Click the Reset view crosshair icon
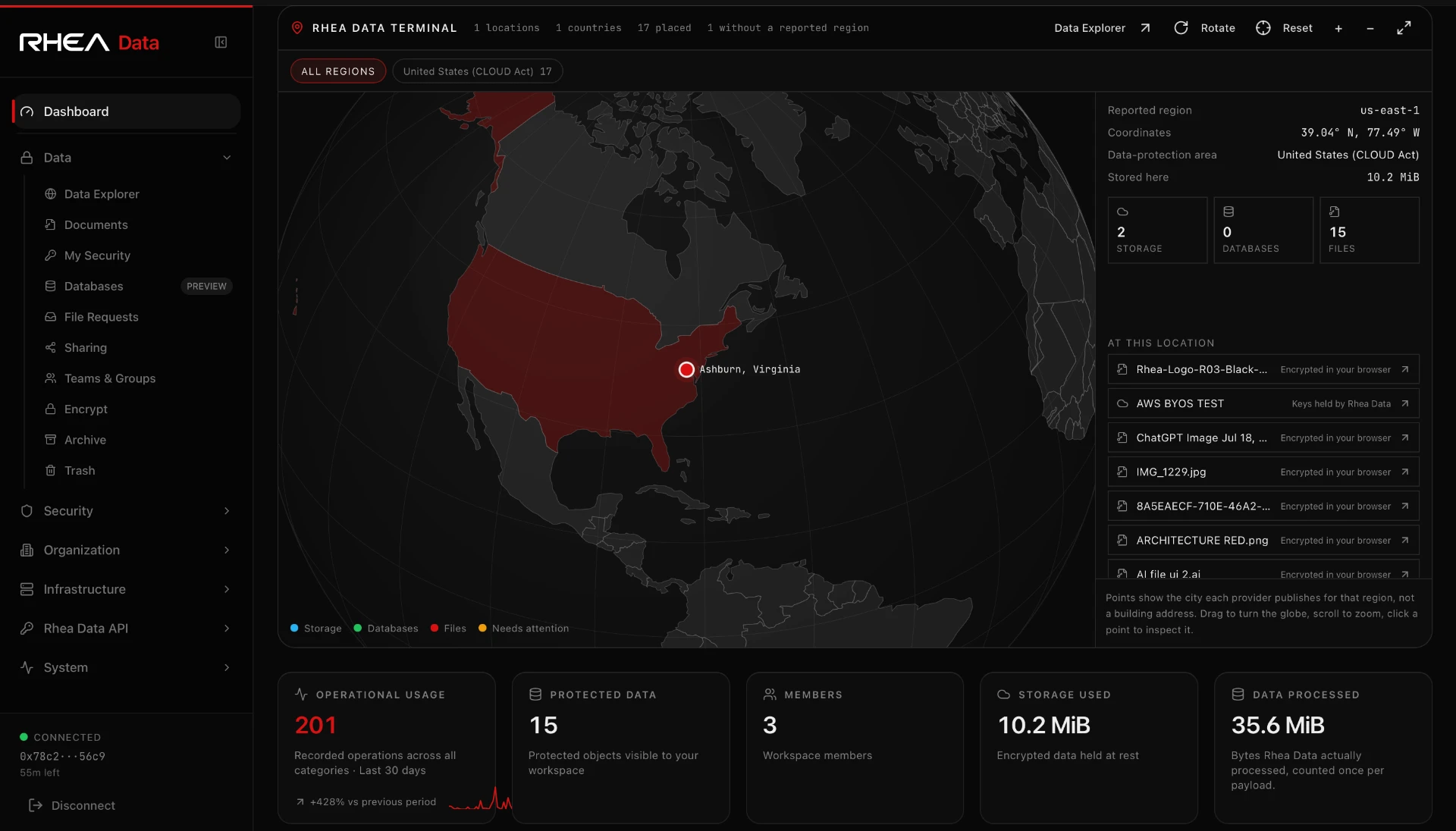The height and width of the screenshot is (831, 1456). [1263, 28]
